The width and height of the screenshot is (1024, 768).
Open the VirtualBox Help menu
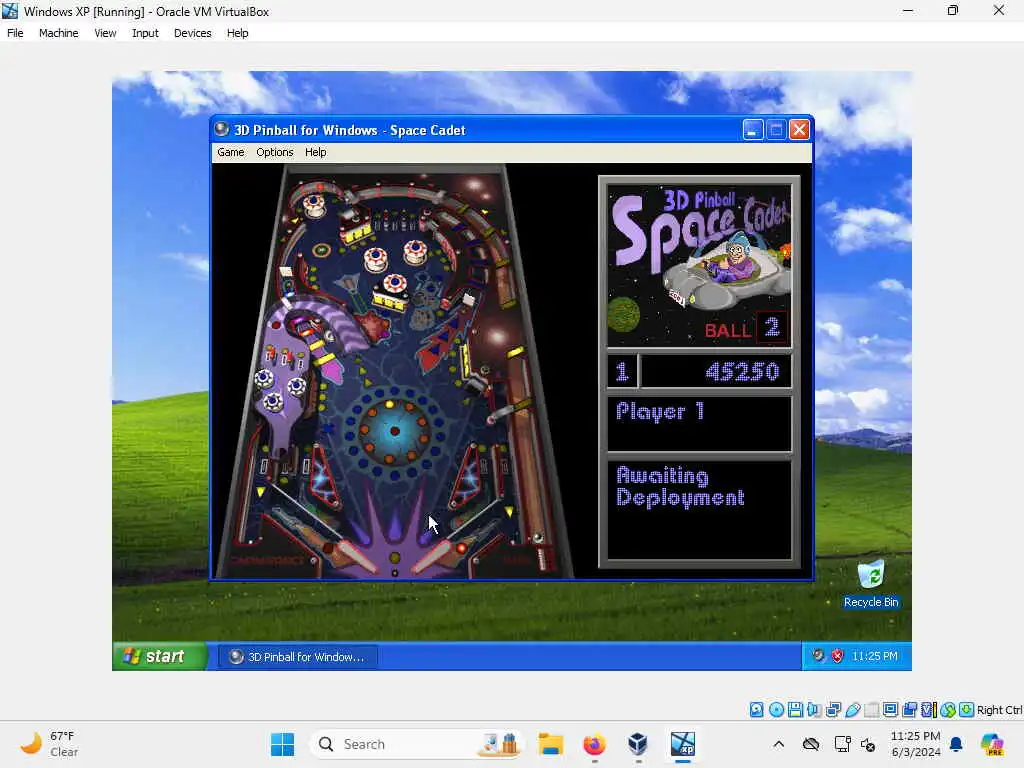[x=237, y=33]
